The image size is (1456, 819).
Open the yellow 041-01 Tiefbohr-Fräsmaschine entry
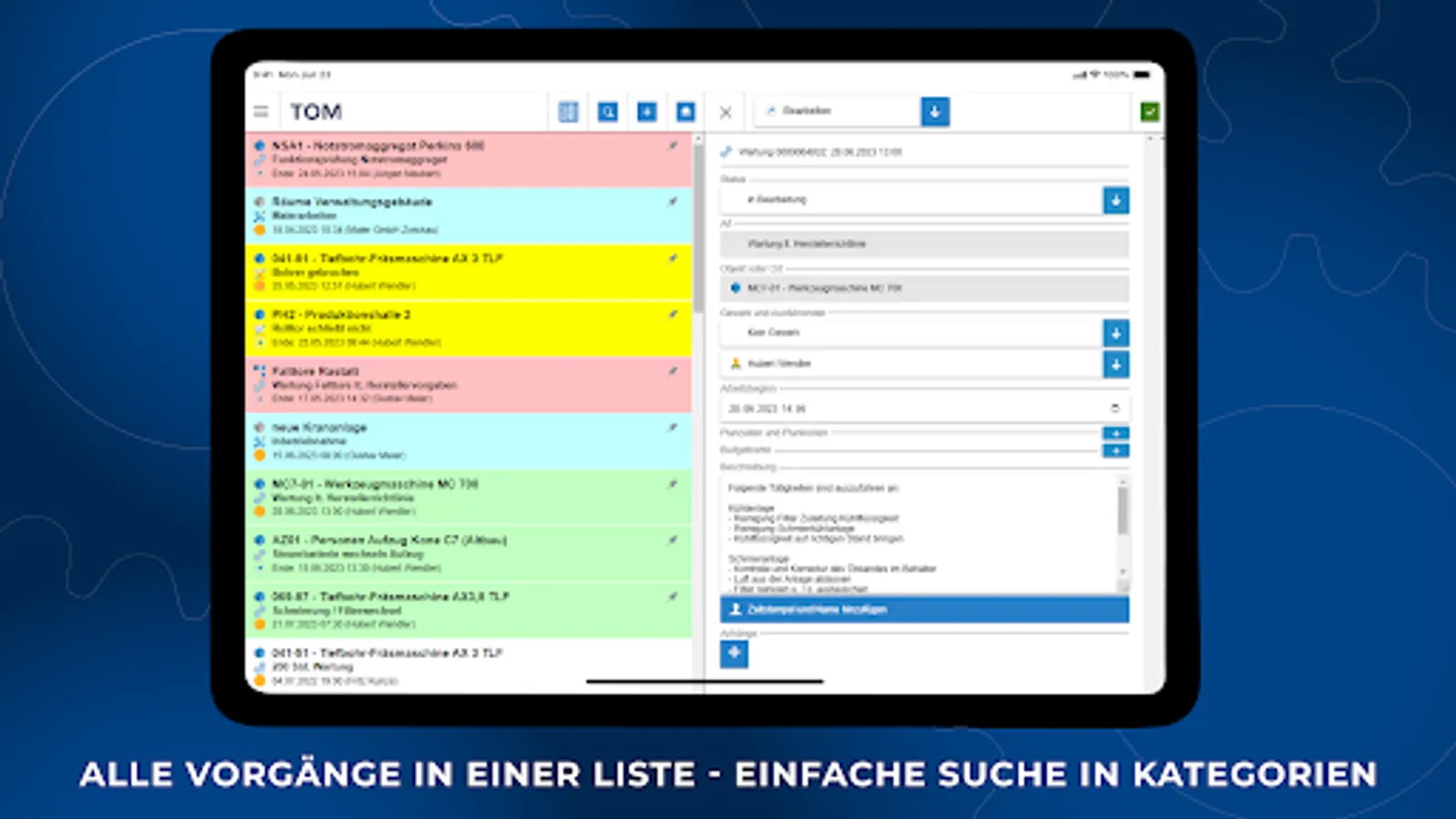[x=469, y=272]
